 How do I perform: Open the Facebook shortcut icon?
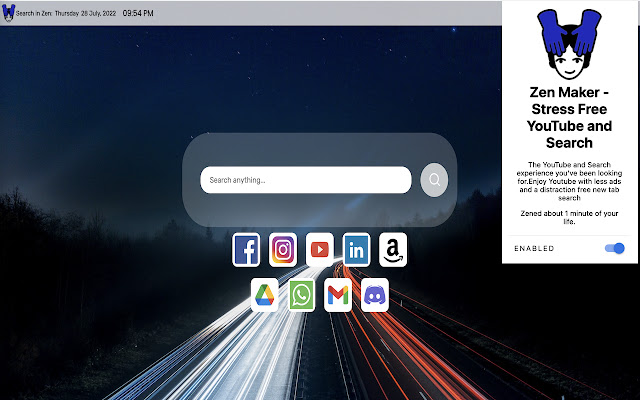pos(246,249)
